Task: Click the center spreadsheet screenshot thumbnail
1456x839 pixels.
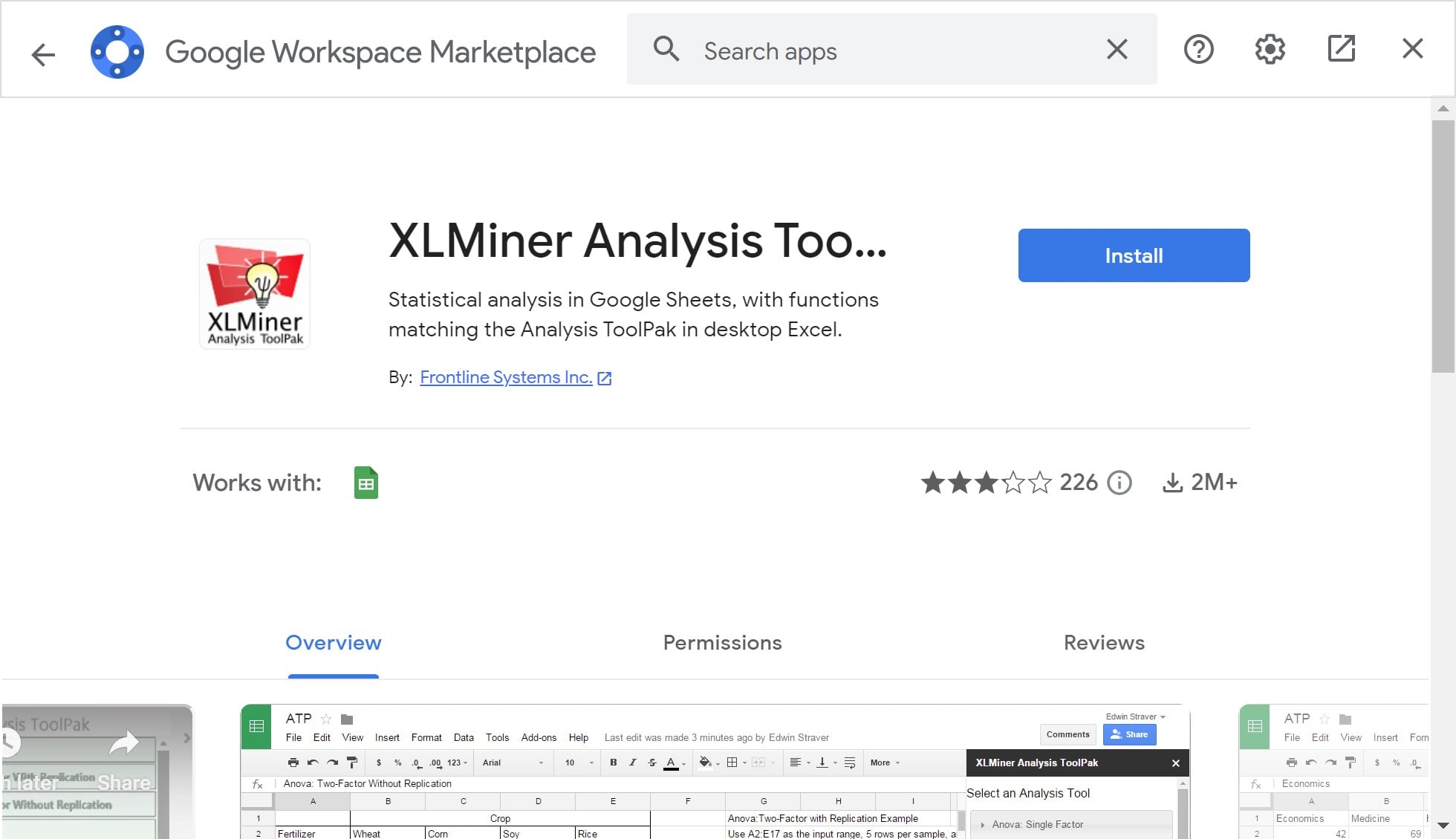Action: (x=715, y=772)
